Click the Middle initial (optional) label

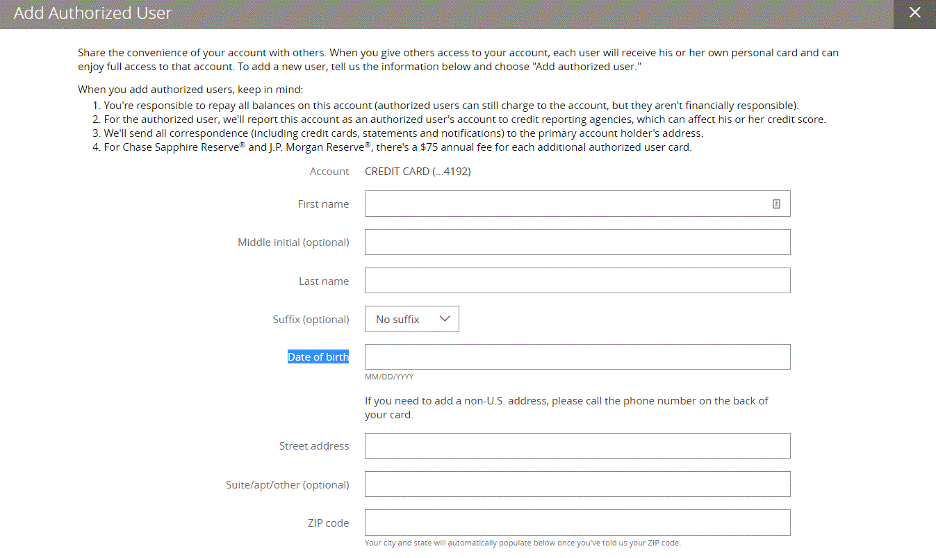293,243
